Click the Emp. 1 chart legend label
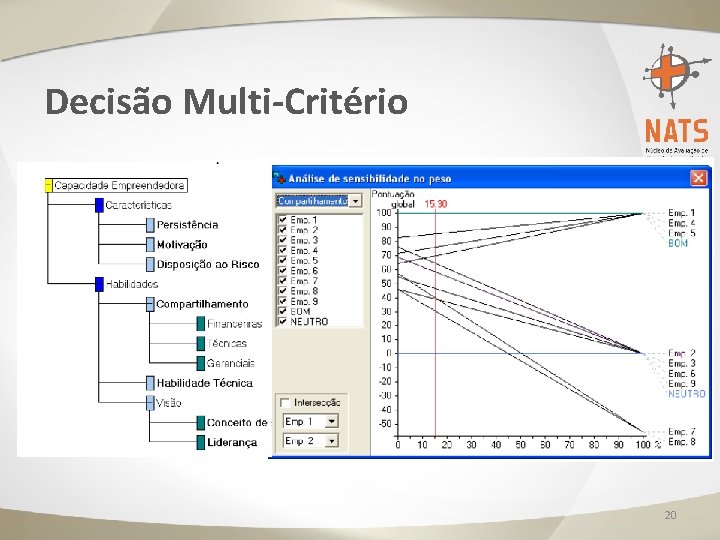The height and width of the screenshot is (540, 720). (681, 213)
